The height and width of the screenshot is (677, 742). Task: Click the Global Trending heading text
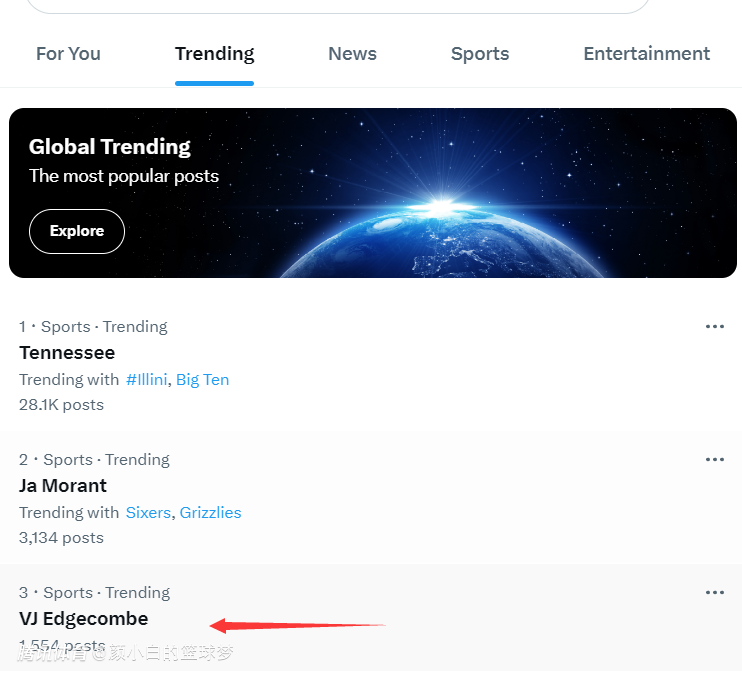110,147
